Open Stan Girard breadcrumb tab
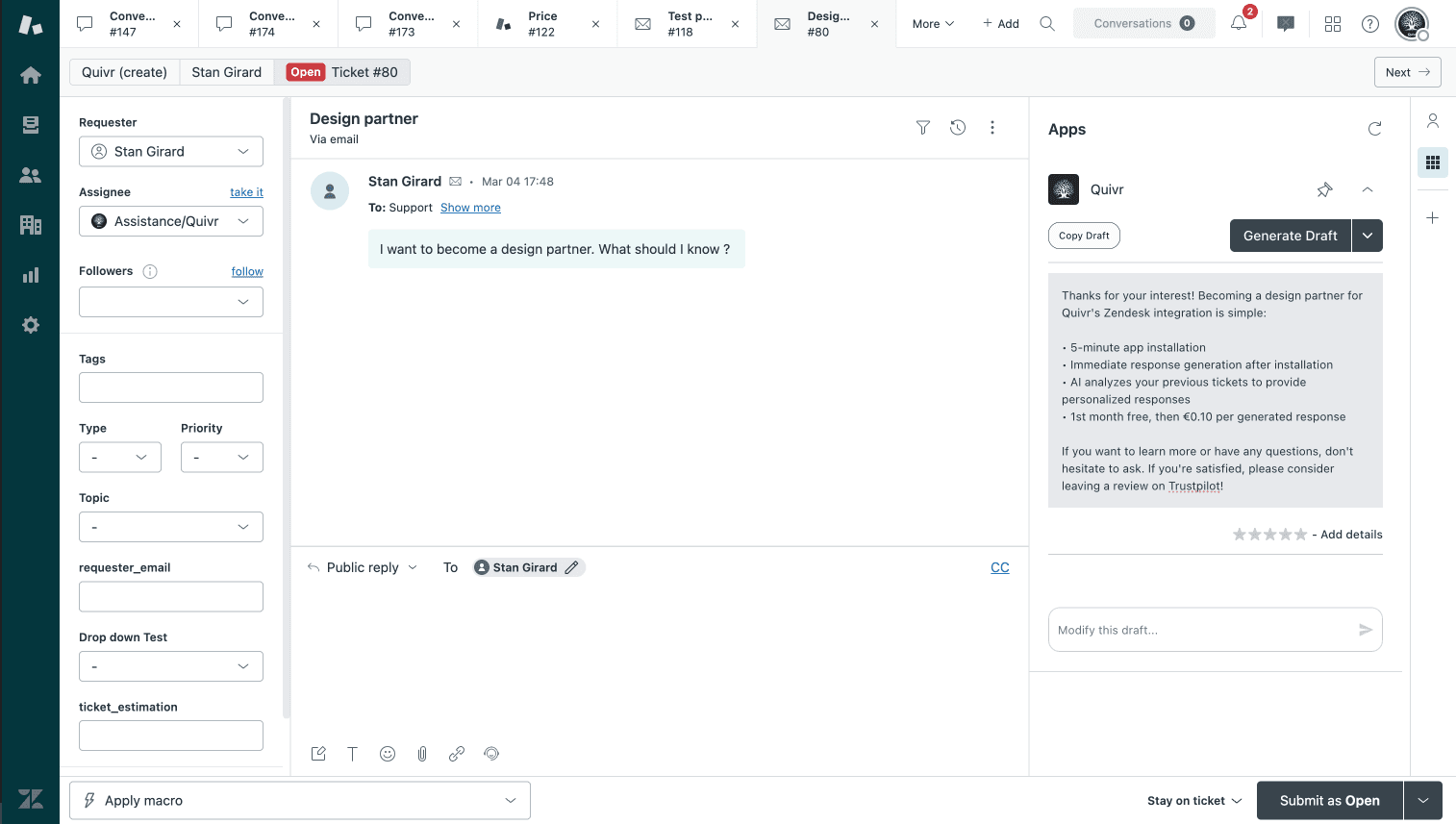1456x824 pixels. pyautogui.click(x=227, y=72)
